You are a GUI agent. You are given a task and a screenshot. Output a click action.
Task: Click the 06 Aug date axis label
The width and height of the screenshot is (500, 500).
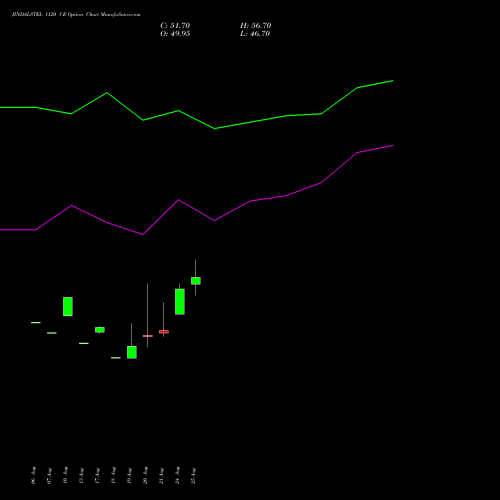pyautogui.click(x=33, y=475)
